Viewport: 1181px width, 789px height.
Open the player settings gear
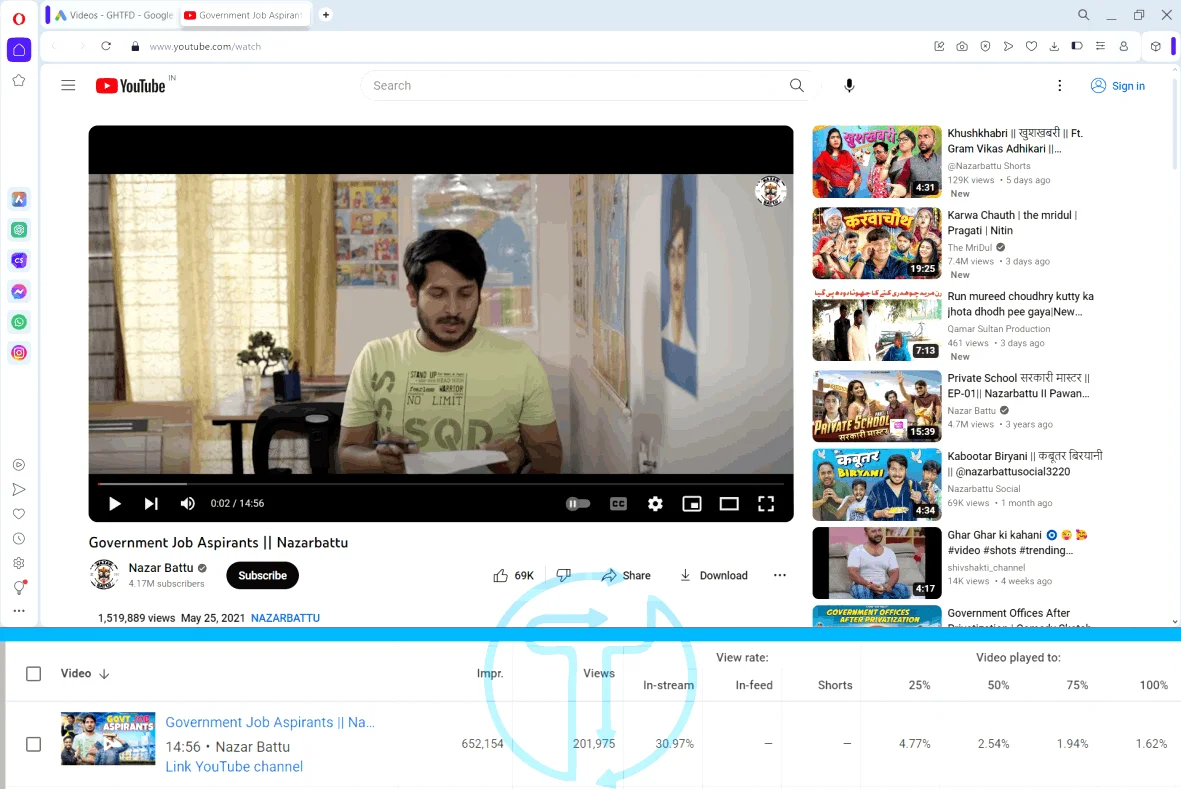[655, 504]
